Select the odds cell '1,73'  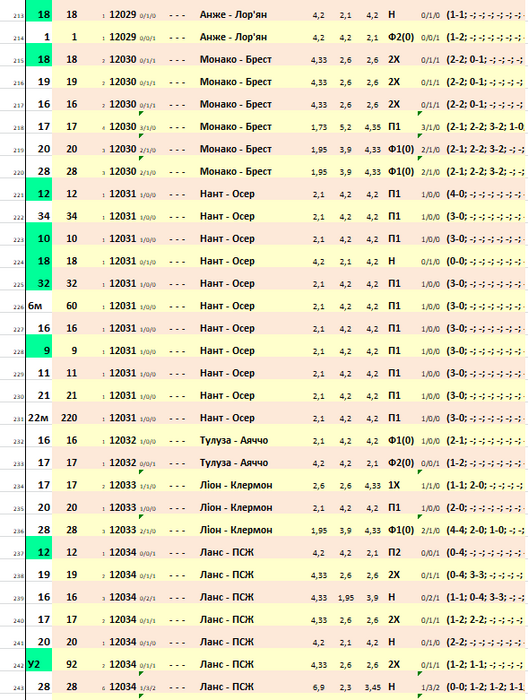pos(319,127)
